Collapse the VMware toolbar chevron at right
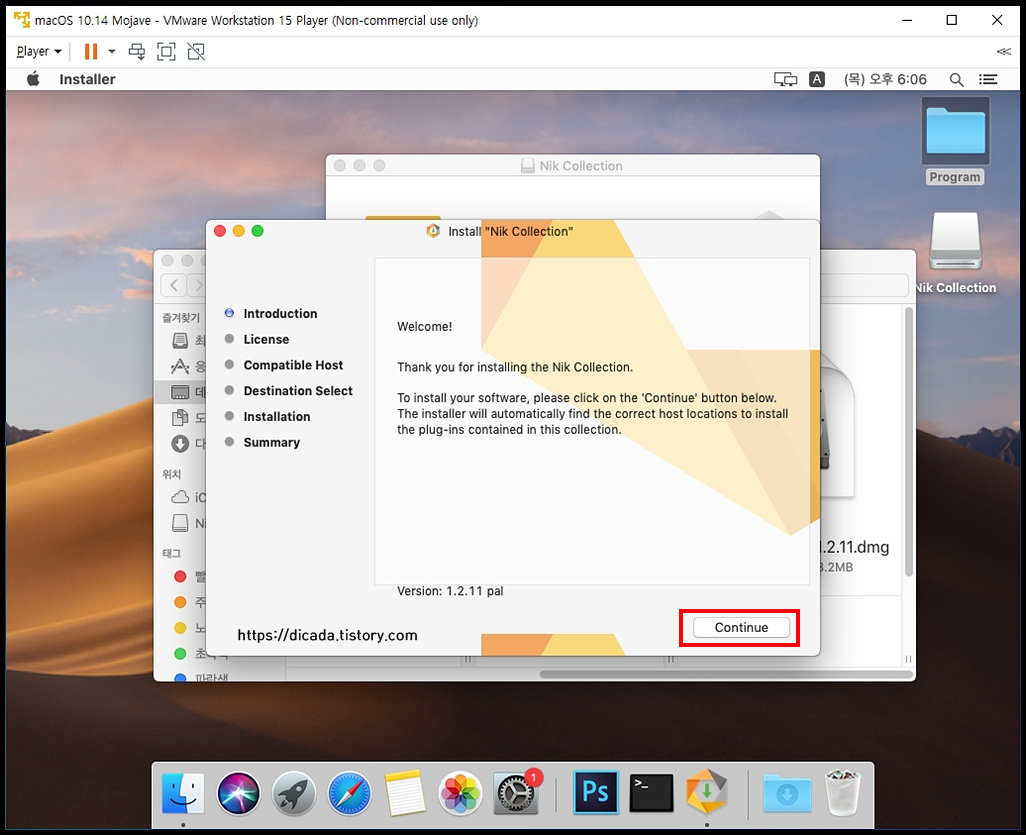The width and height of the screenshot is (1026, 835). (1003, 51)
